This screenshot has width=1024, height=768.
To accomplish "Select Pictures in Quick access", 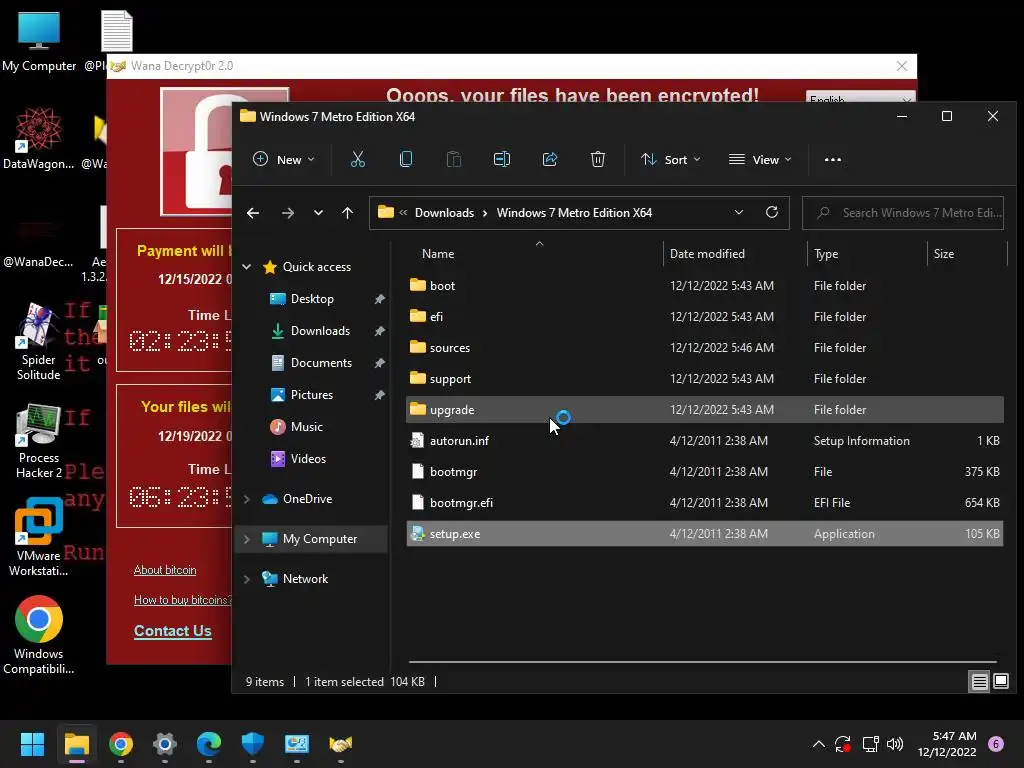I will pyautogui.click(x=312, y=394).
